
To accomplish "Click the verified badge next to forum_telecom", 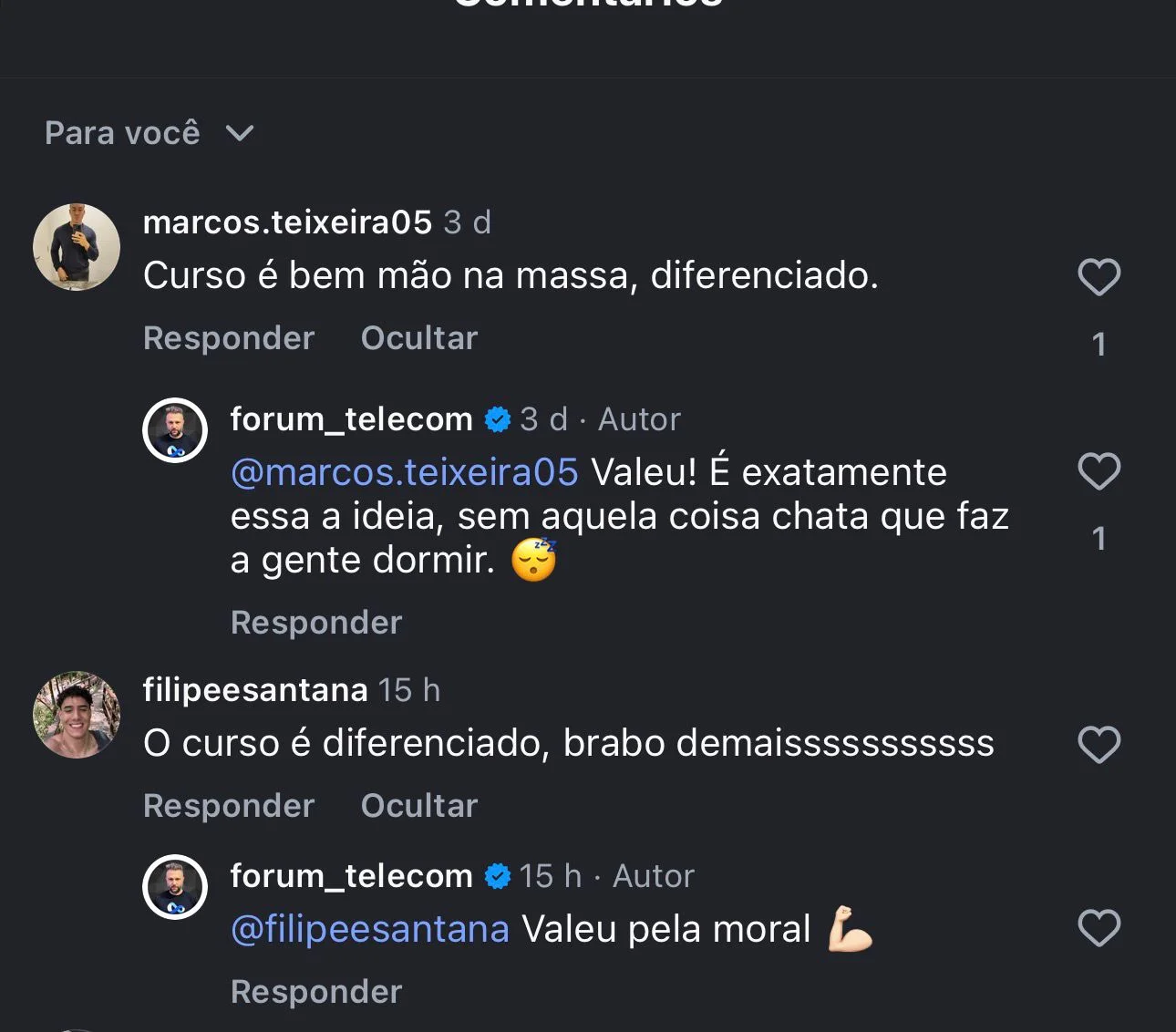I will (496, 418).
